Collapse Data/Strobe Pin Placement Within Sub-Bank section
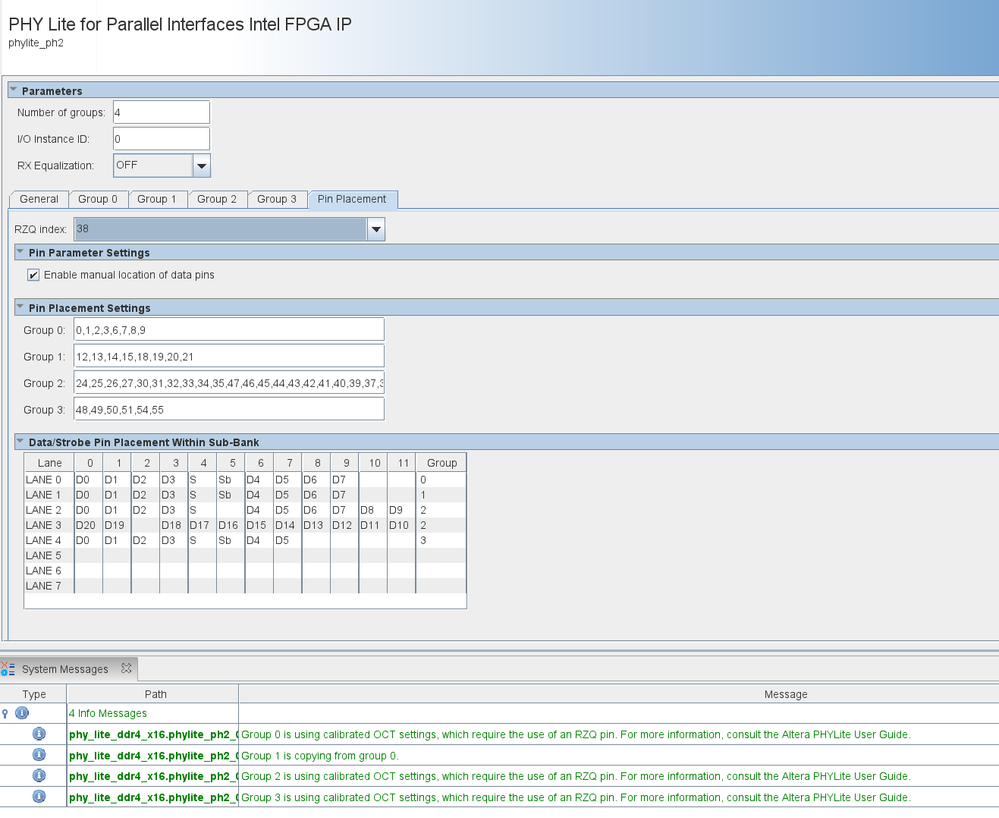 point(21,442)
